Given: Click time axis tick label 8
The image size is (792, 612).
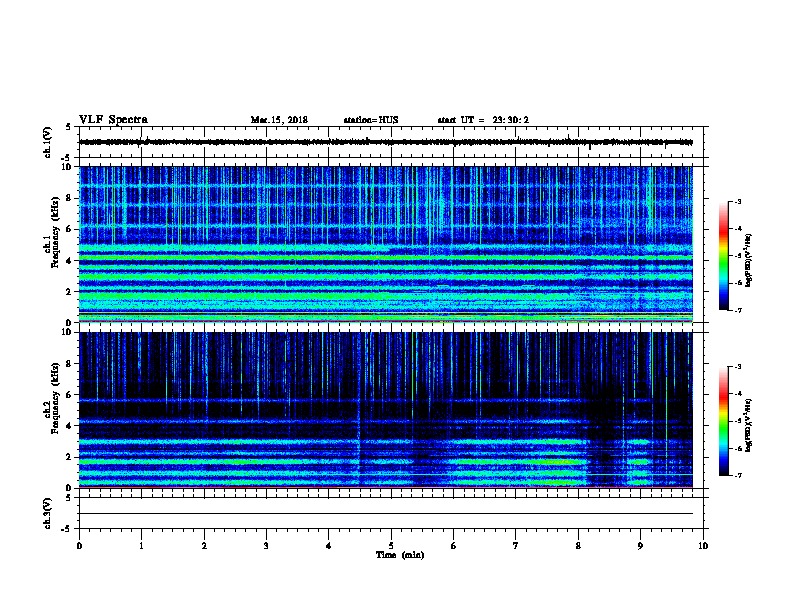Looking at the screenshot, I should (578, 546).
